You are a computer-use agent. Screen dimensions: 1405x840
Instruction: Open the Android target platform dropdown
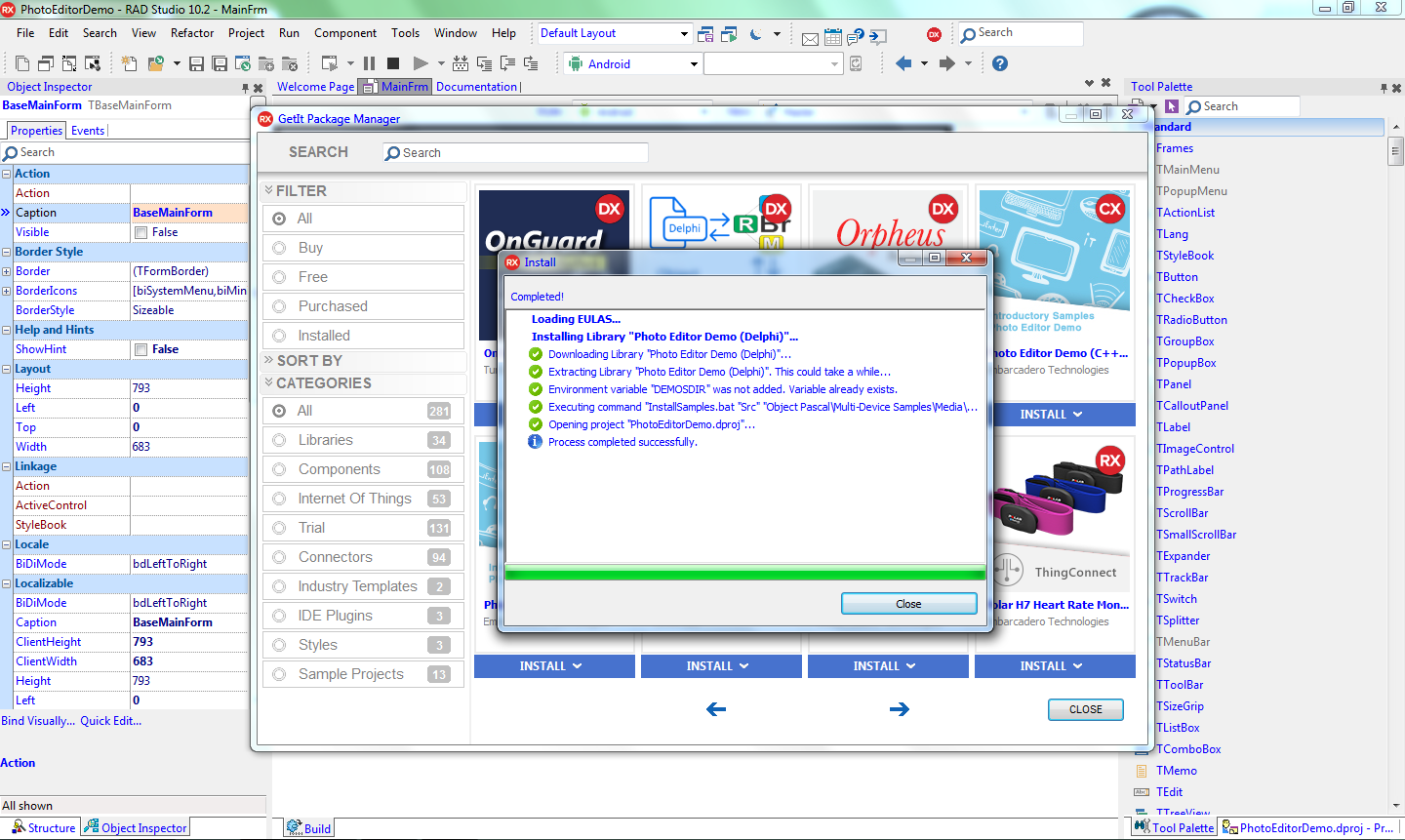[694, 64]
